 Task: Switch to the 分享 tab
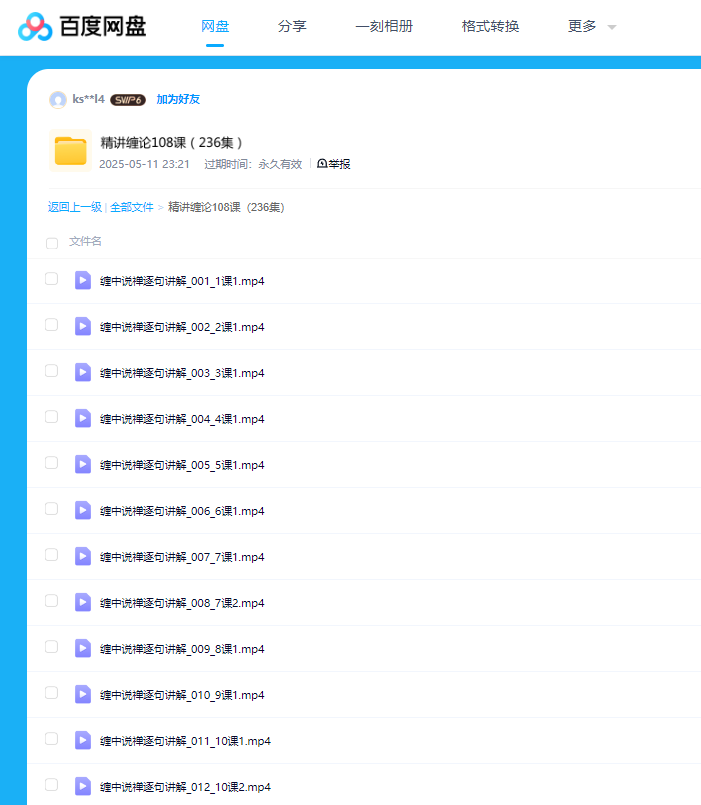(x=292, y=27)
